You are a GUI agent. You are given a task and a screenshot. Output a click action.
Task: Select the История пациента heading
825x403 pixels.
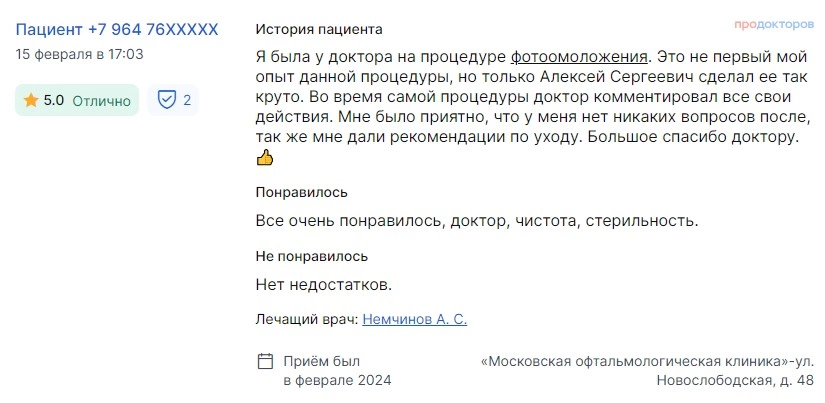319,29
